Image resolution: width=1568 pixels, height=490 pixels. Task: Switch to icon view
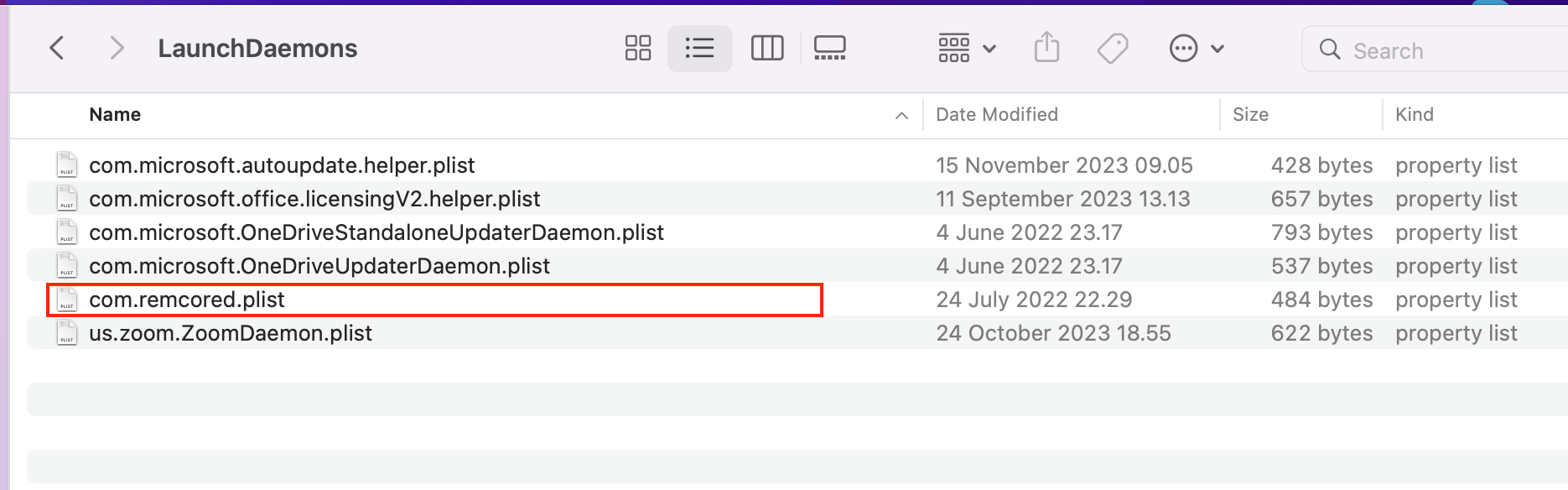pos(637,48)
